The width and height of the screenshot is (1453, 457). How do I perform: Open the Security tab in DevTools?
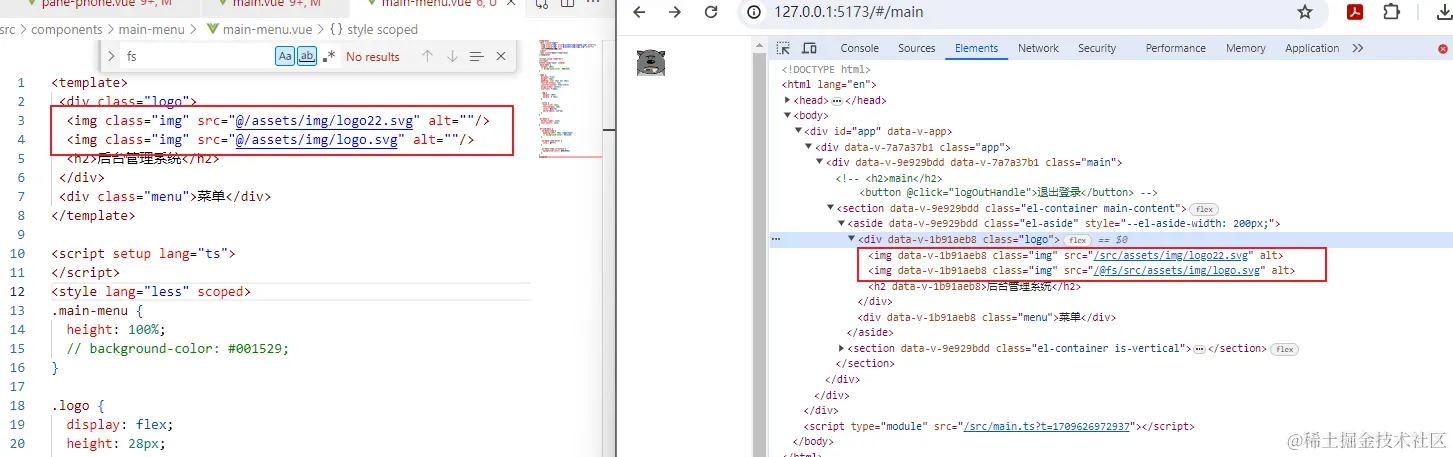pyautogui.click(x=1097, y=48)
